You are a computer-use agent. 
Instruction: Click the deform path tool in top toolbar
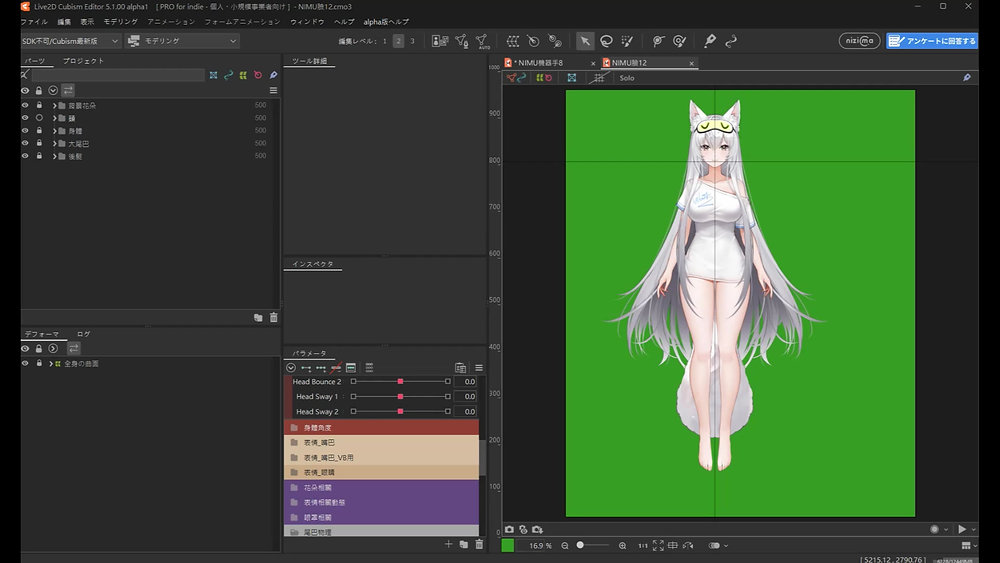731,41
